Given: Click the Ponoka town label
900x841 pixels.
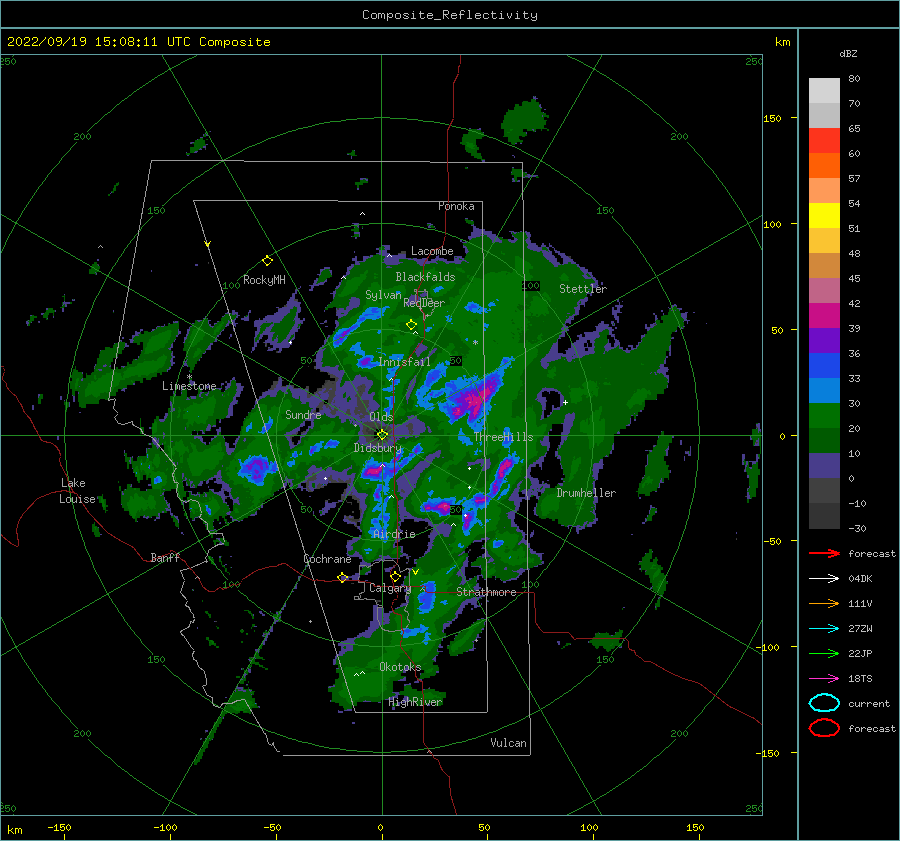Looking at the screenshot, I should [456, 206].
